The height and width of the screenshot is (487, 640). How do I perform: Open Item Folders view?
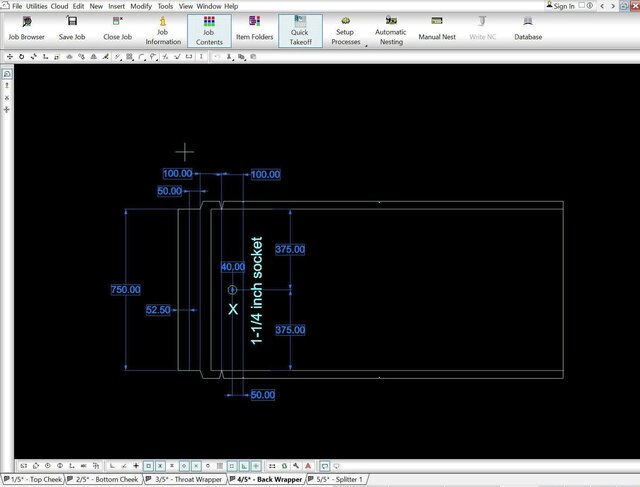254,30
